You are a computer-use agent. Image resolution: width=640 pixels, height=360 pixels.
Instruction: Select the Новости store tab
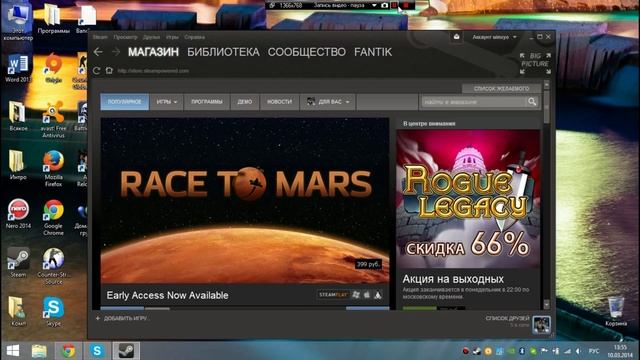pos(279,102)
